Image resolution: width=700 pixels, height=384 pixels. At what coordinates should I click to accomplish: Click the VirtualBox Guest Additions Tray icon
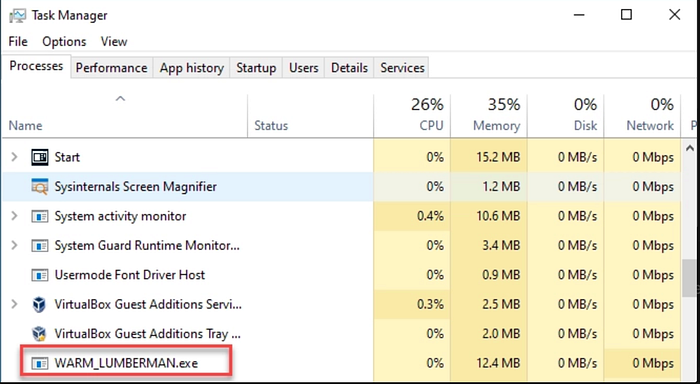[x=40, y=334]
